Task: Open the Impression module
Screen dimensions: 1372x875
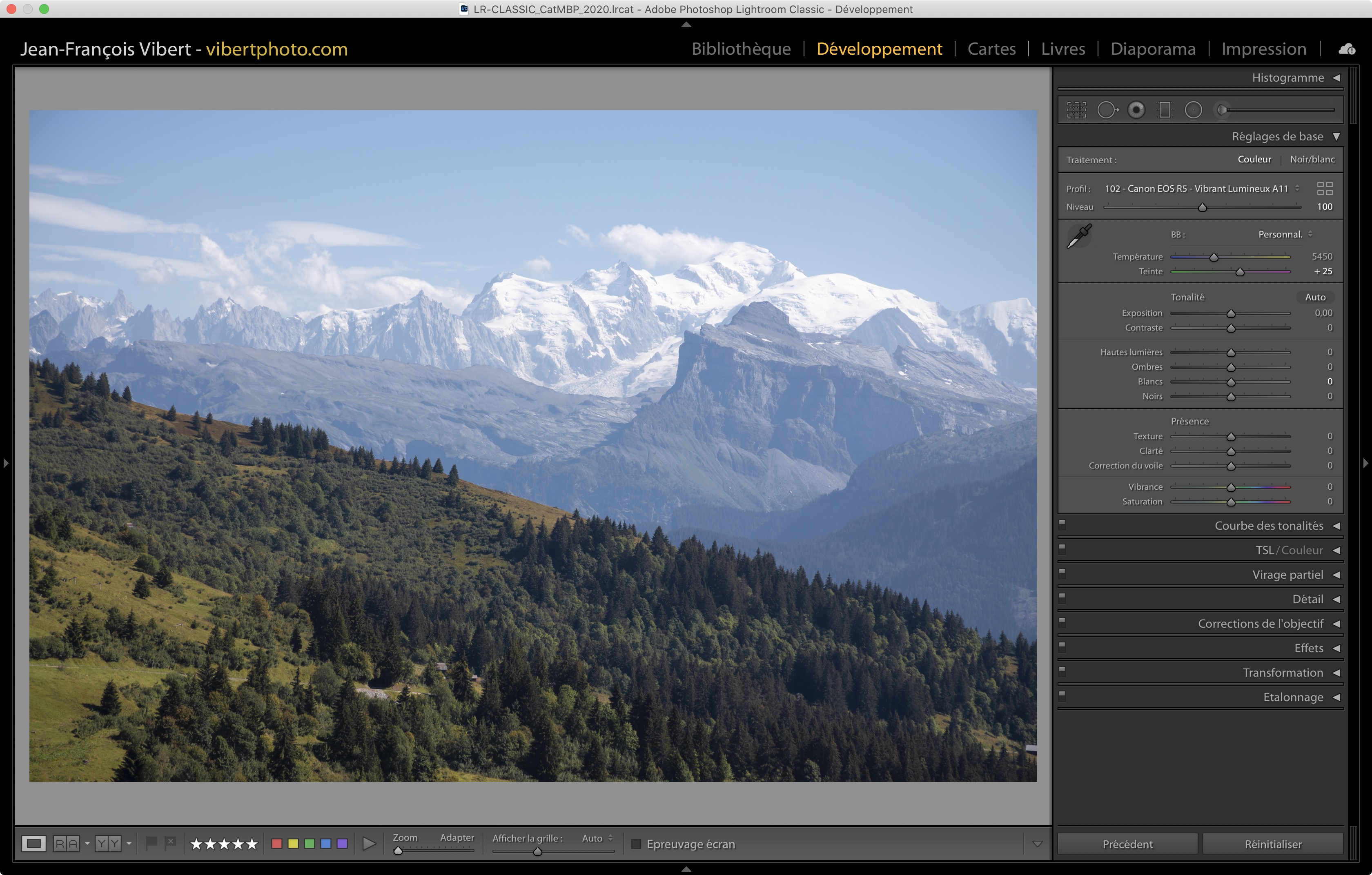Action: 1263,49
